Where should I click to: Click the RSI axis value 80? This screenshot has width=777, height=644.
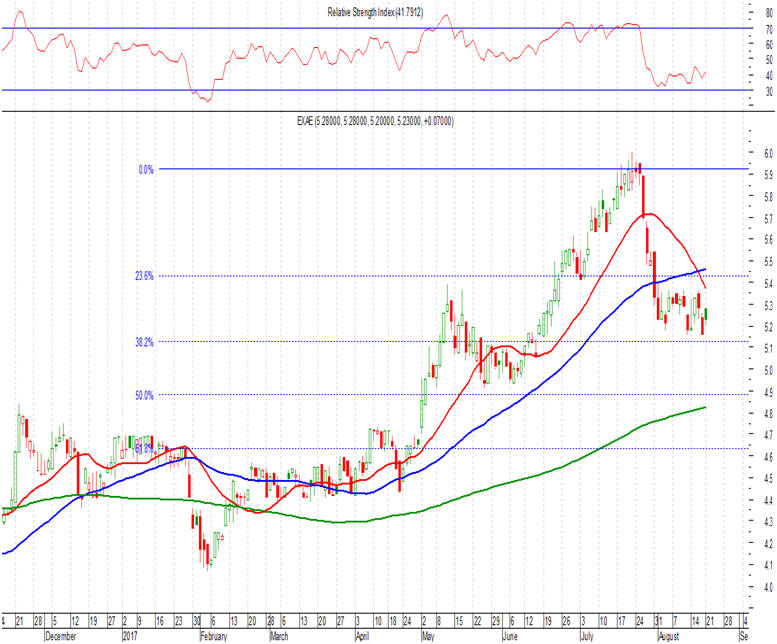click(x=769, y=13)
